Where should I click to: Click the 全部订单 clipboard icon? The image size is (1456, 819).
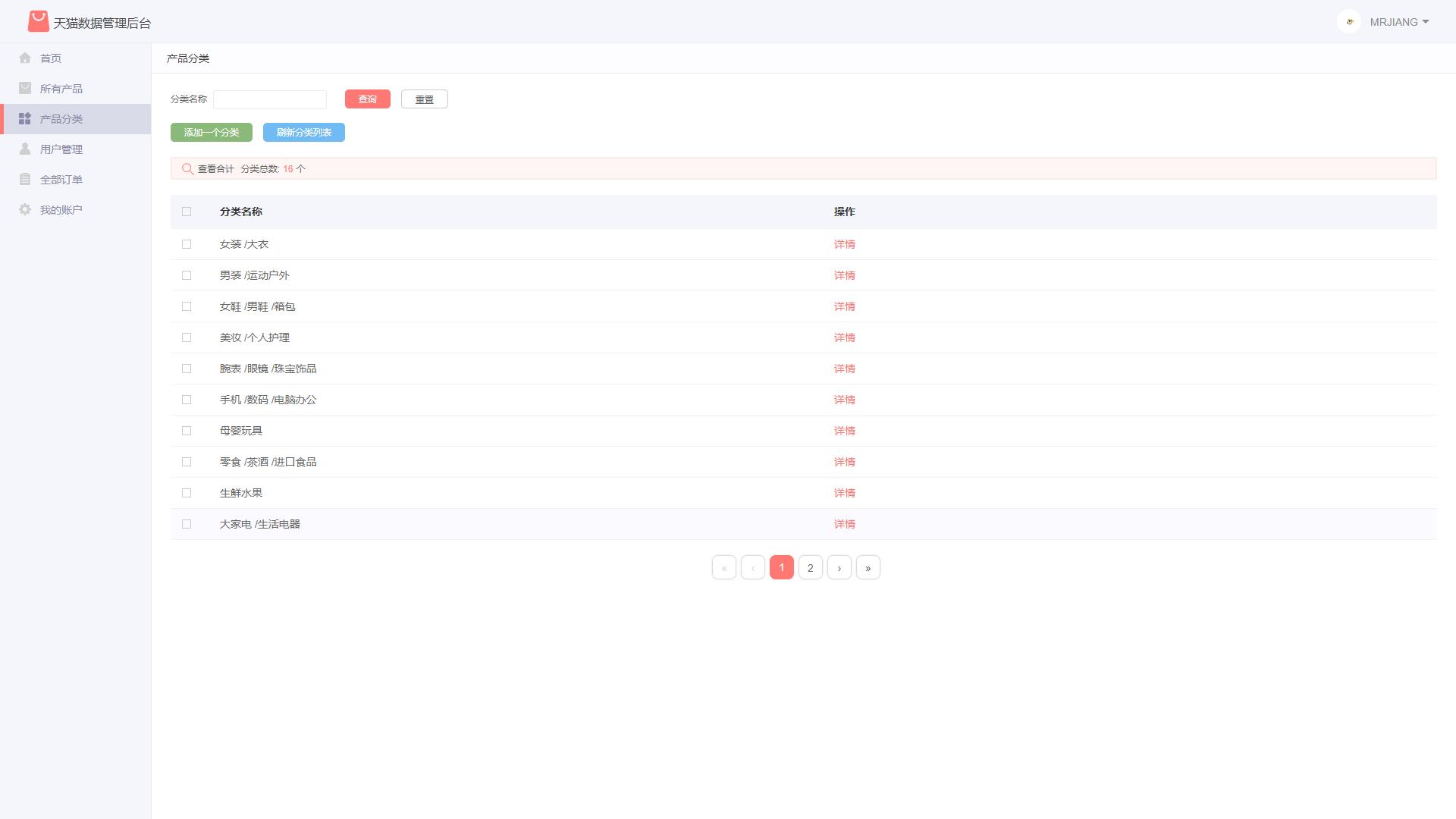25,179
